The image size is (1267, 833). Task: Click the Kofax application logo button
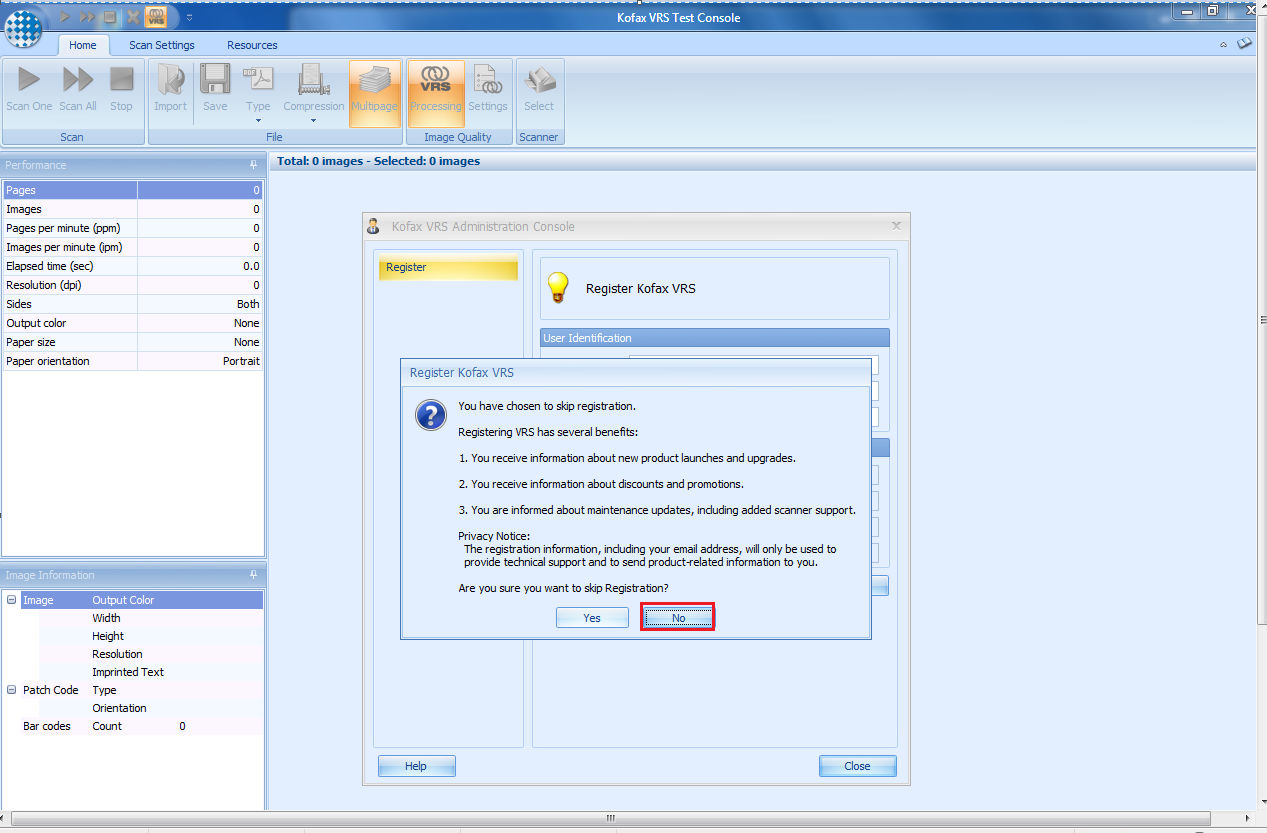[x=22, y=29]
